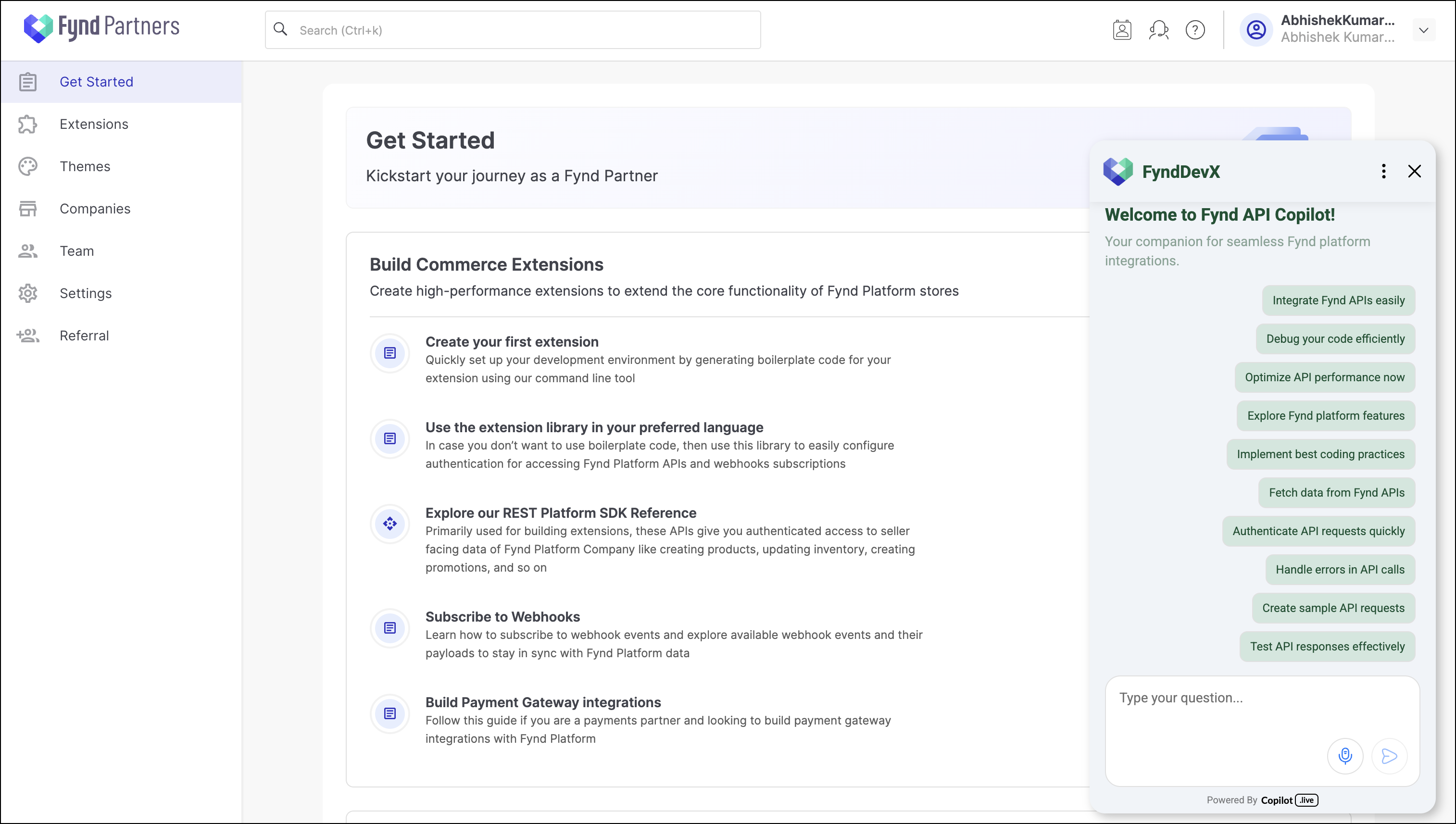Click the Referral add-people icon
1456x824 pixels.
point(28,336)
